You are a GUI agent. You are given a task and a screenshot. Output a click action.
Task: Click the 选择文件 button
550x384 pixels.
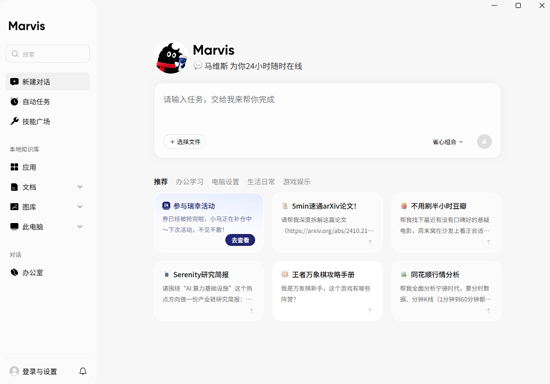tap(185, 142)
